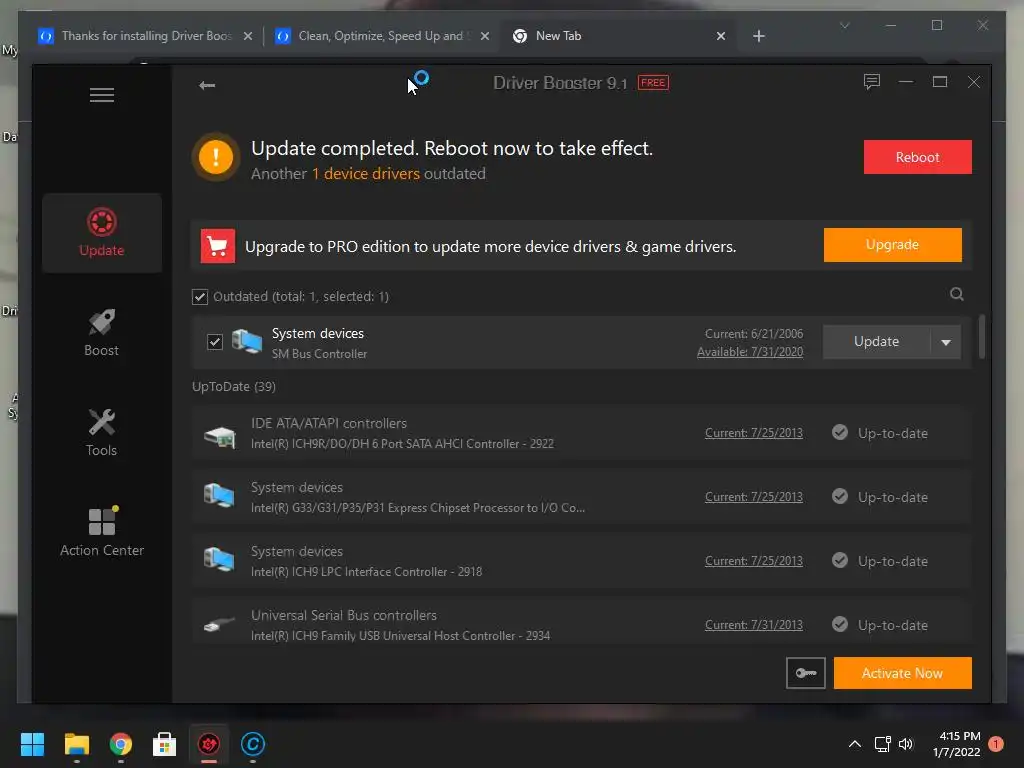Open the Boost rocket section
1024x768 pixels.
point(102,332)
